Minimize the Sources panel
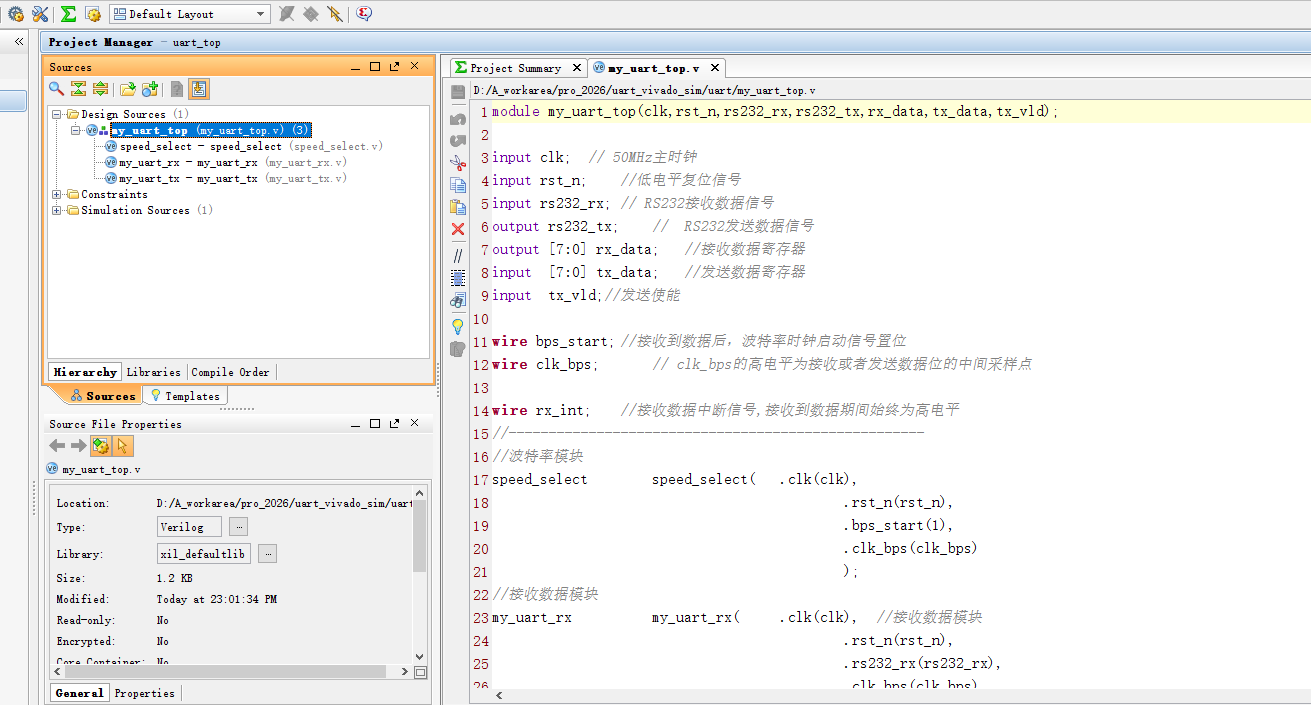The width and height of the screenshot is (1311, 705). pyautogui.click(x=356, y=67)
